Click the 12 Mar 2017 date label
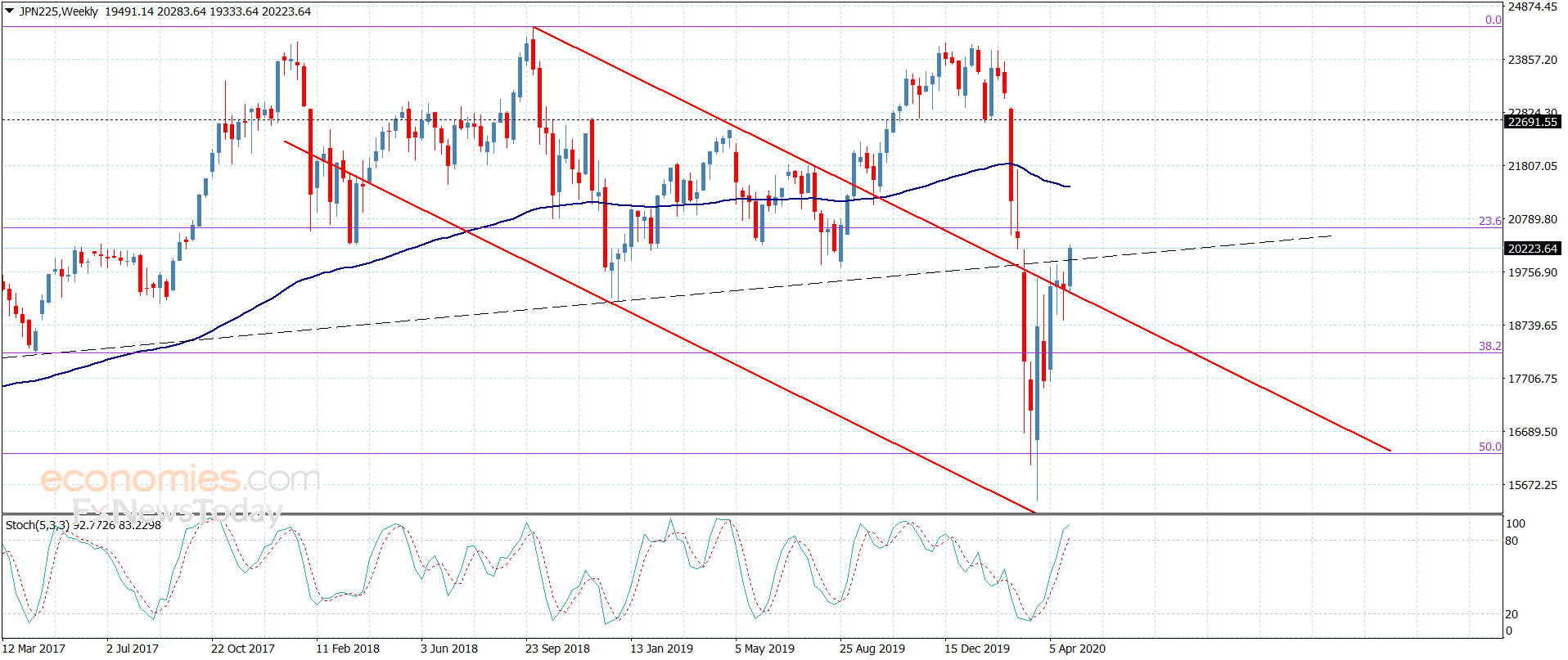The height and width of the screenshot is (660, 1568). coord(34,649)
